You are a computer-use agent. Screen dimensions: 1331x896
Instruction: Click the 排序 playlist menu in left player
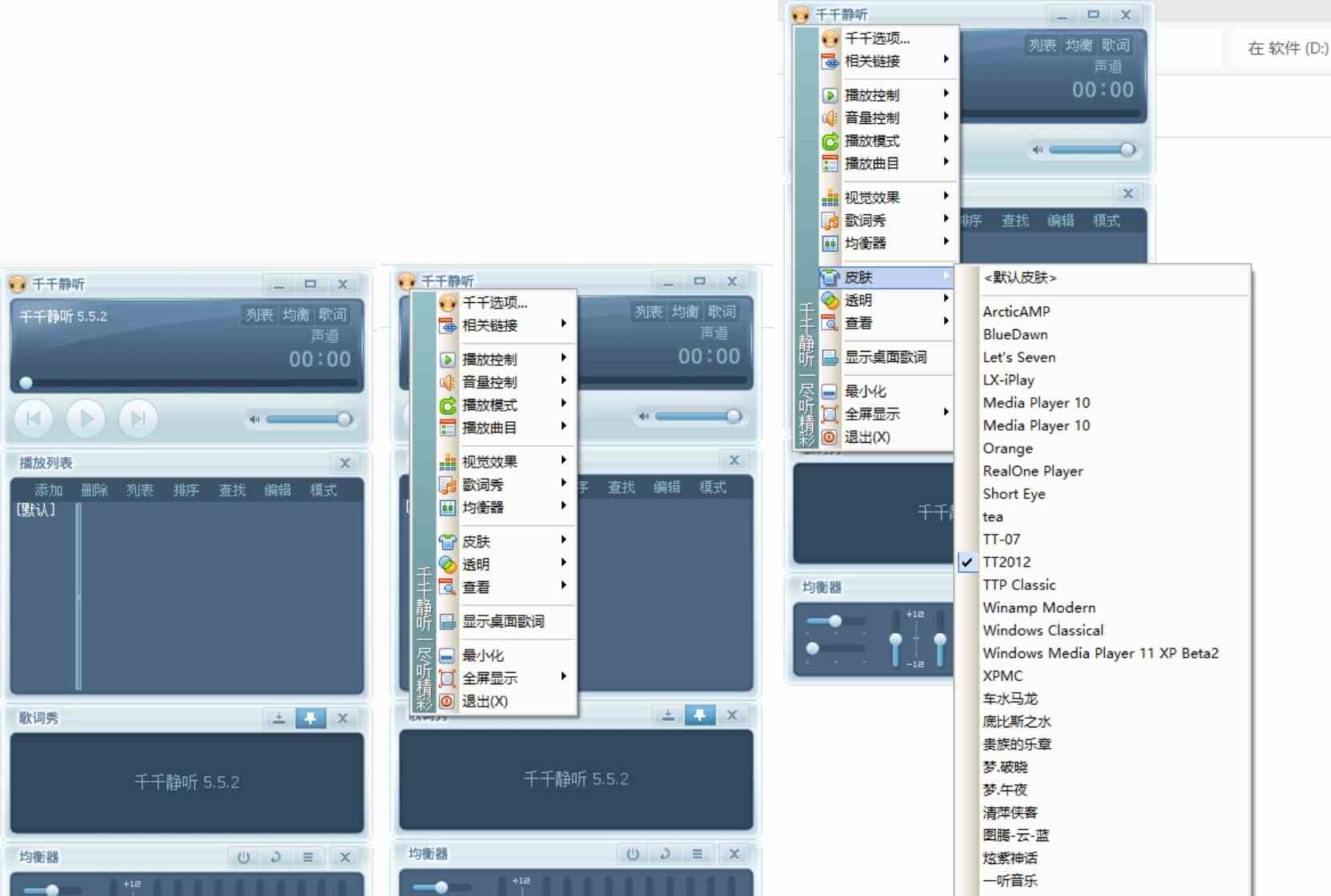click(186, 490)
